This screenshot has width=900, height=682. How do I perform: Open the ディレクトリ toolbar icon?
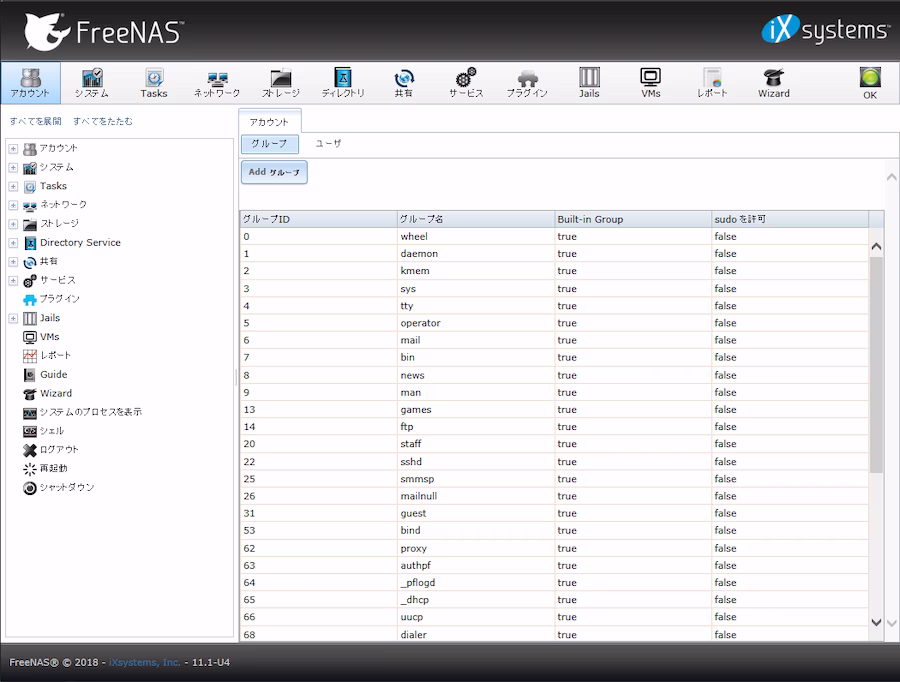pyautogui.click(x=343, y=83)
